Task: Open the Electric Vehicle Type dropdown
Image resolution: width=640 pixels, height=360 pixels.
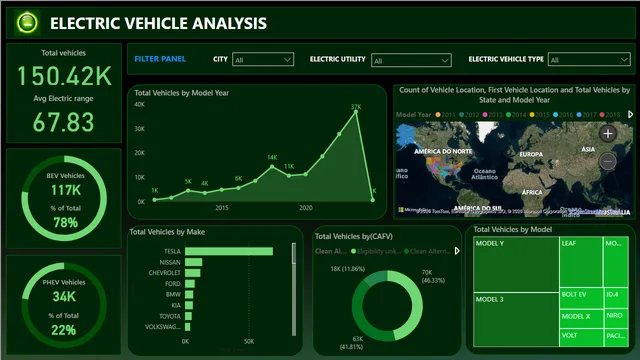Action: pyautogui.click(x=589, y=60)
